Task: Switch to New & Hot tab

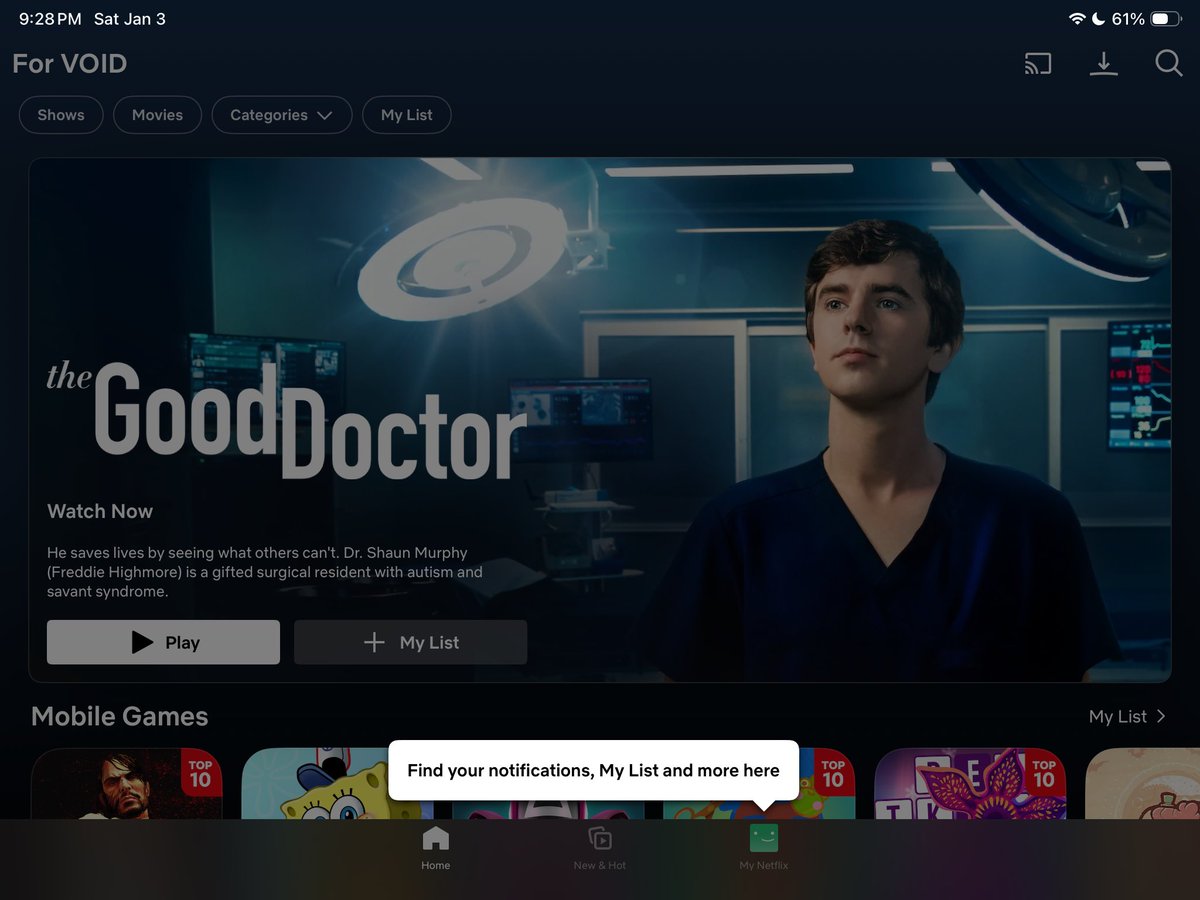Action: pyautogui.click(x=600, y=848)
